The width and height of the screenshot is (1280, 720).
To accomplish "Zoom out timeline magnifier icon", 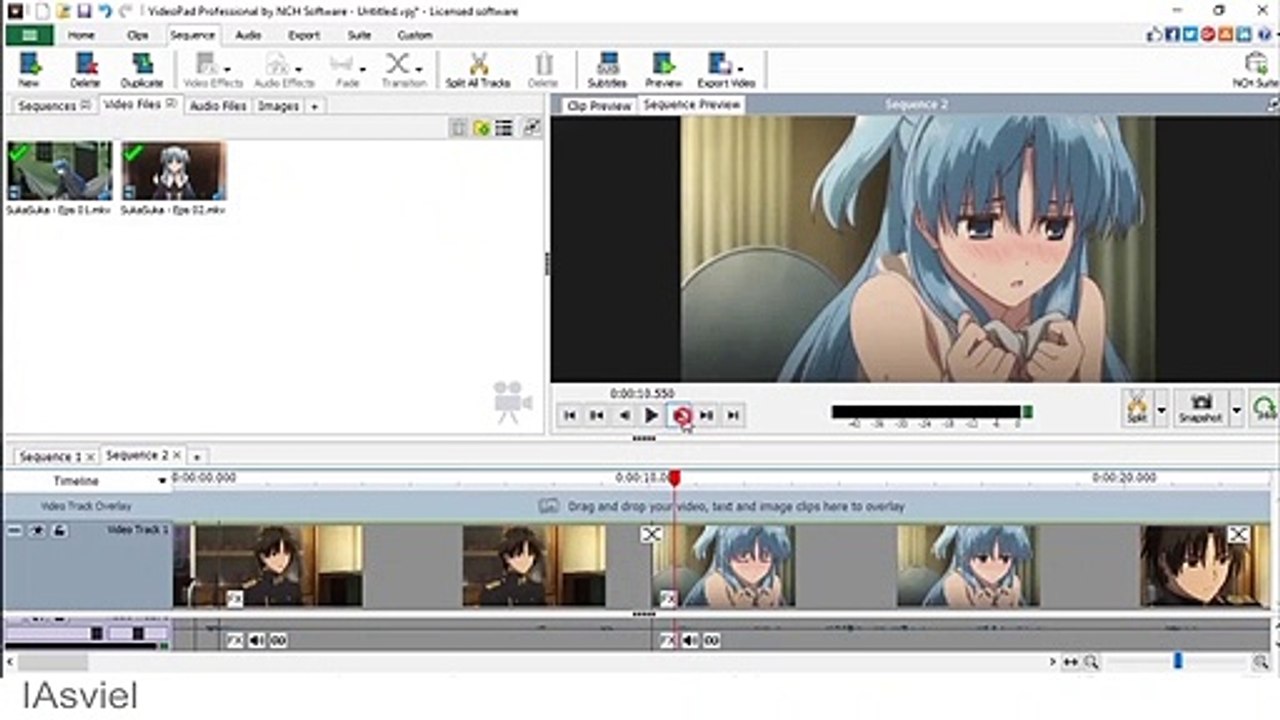I will tap(1091, 662).
